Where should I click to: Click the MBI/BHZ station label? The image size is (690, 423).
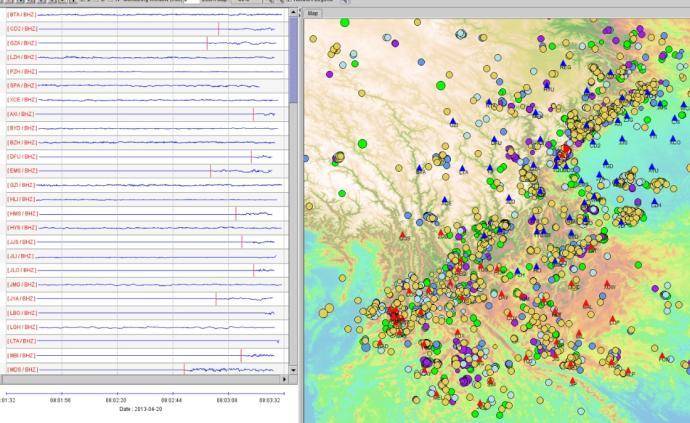pos(21,355)
